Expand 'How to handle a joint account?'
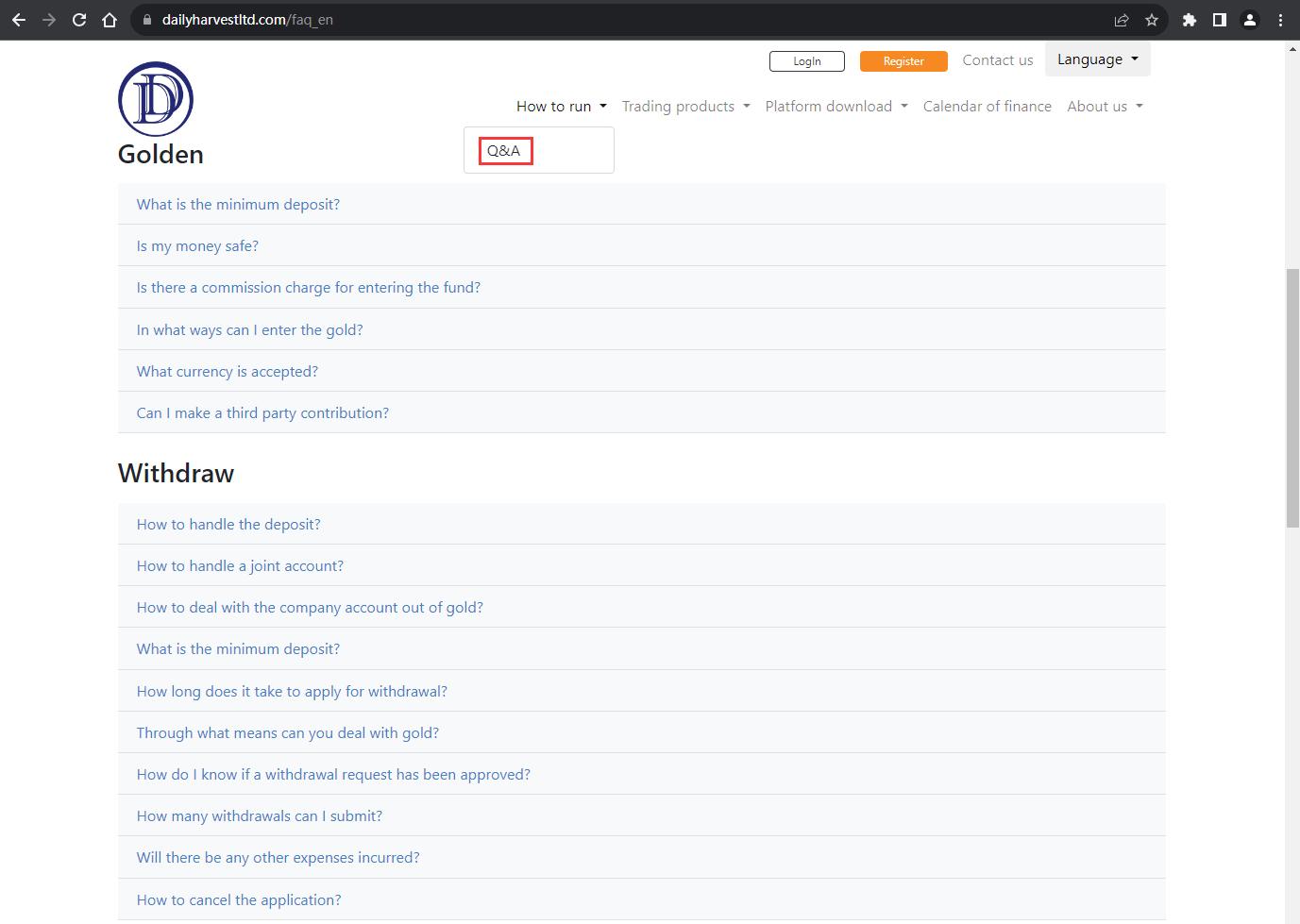This screenshot has width=1300, height=924. pyautogui.click(x=642, y=565)
